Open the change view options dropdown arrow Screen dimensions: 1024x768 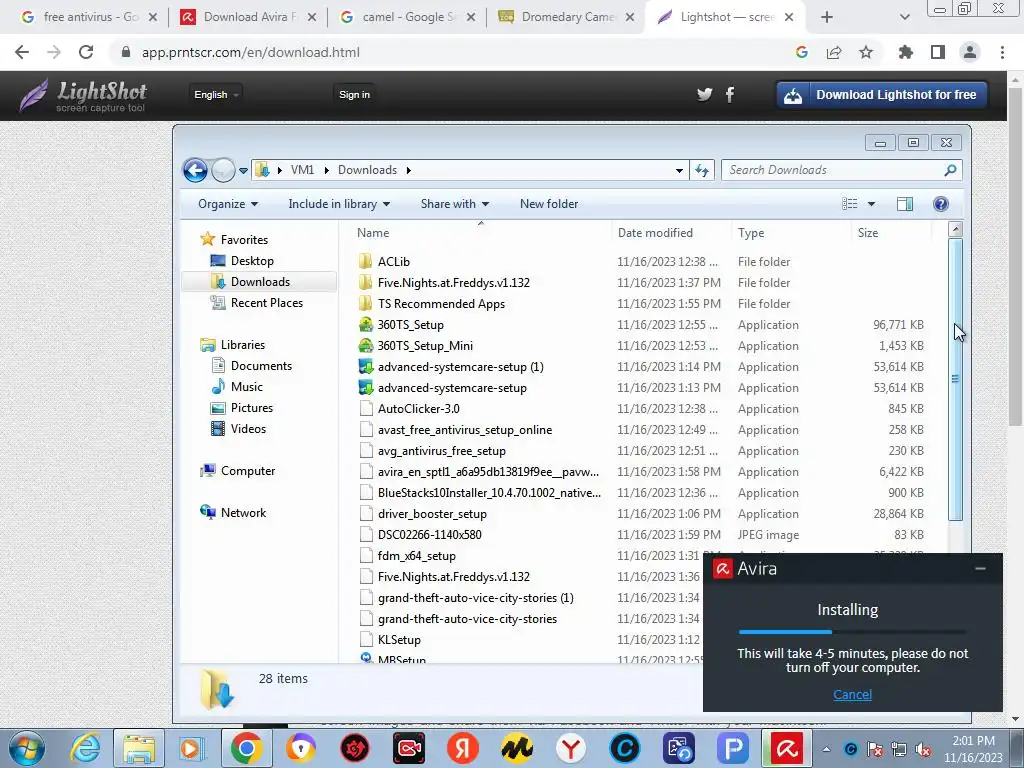coord(871,204)
